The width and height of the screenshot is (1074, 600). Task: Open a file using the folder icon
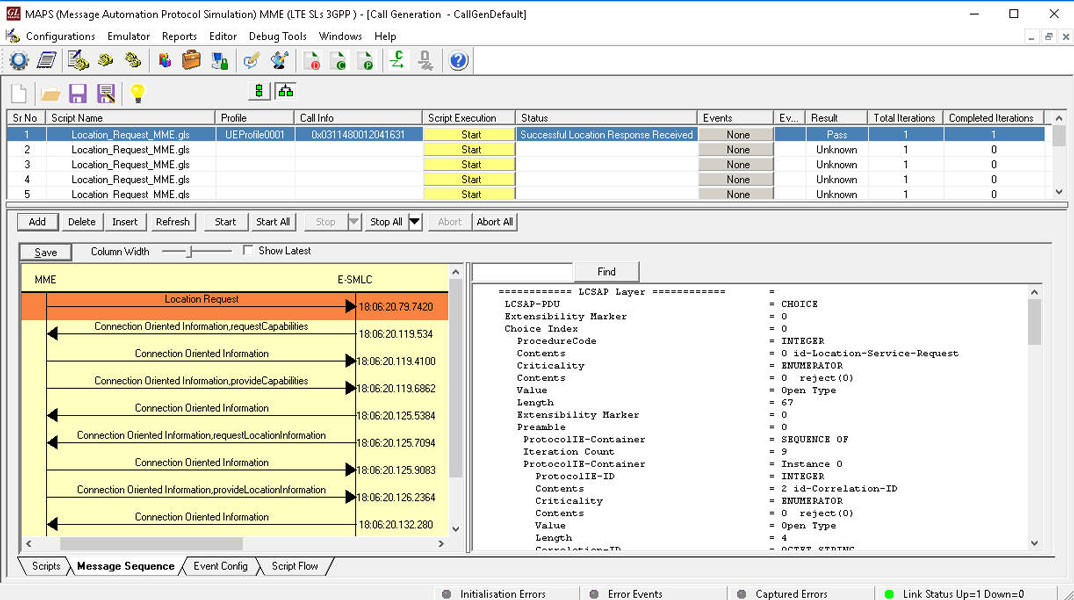point(50,93)
